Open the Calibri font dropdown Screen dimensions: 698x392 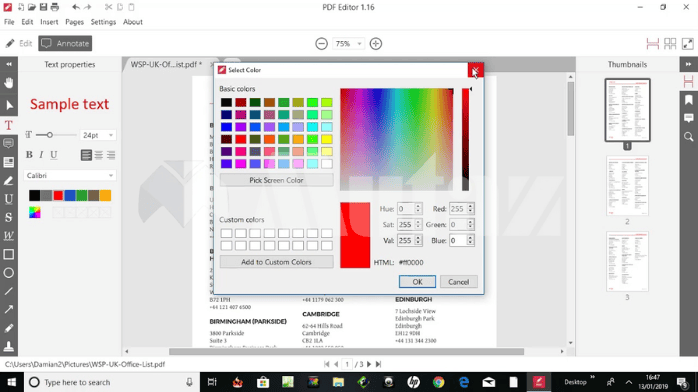pos(70,175)
